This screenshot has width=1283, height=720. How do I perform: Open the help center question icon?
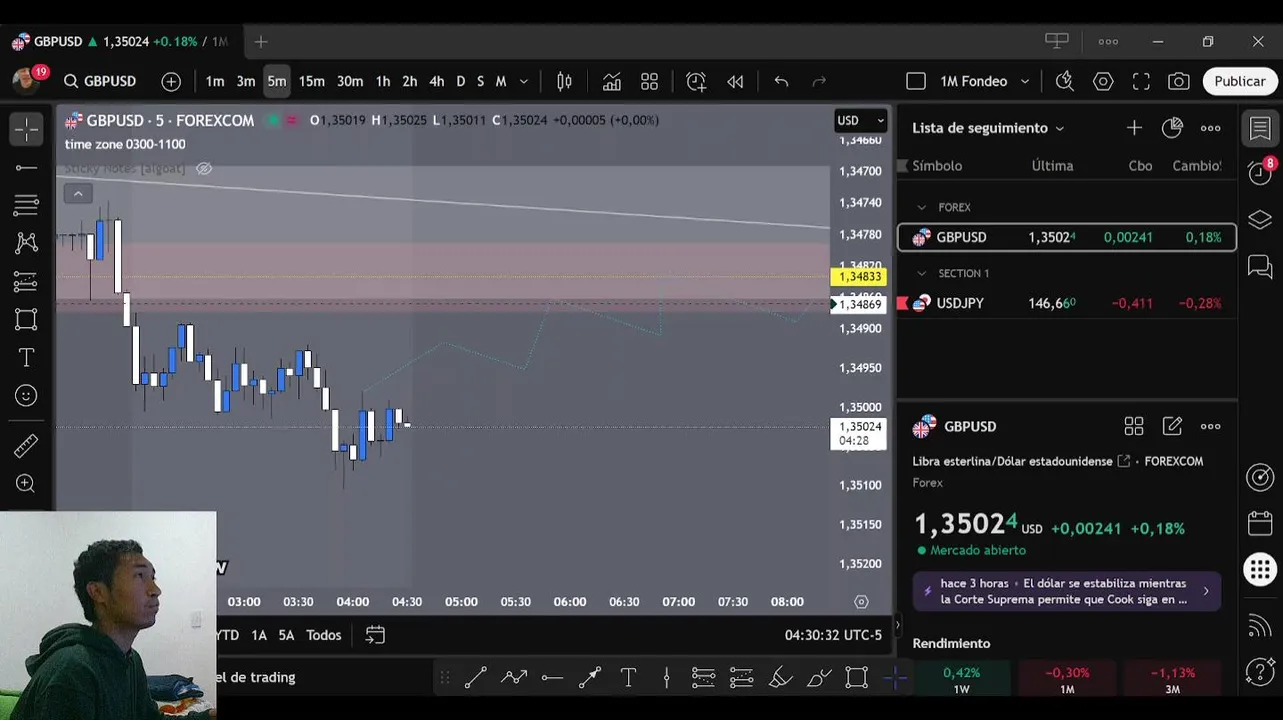[1260, 671]
